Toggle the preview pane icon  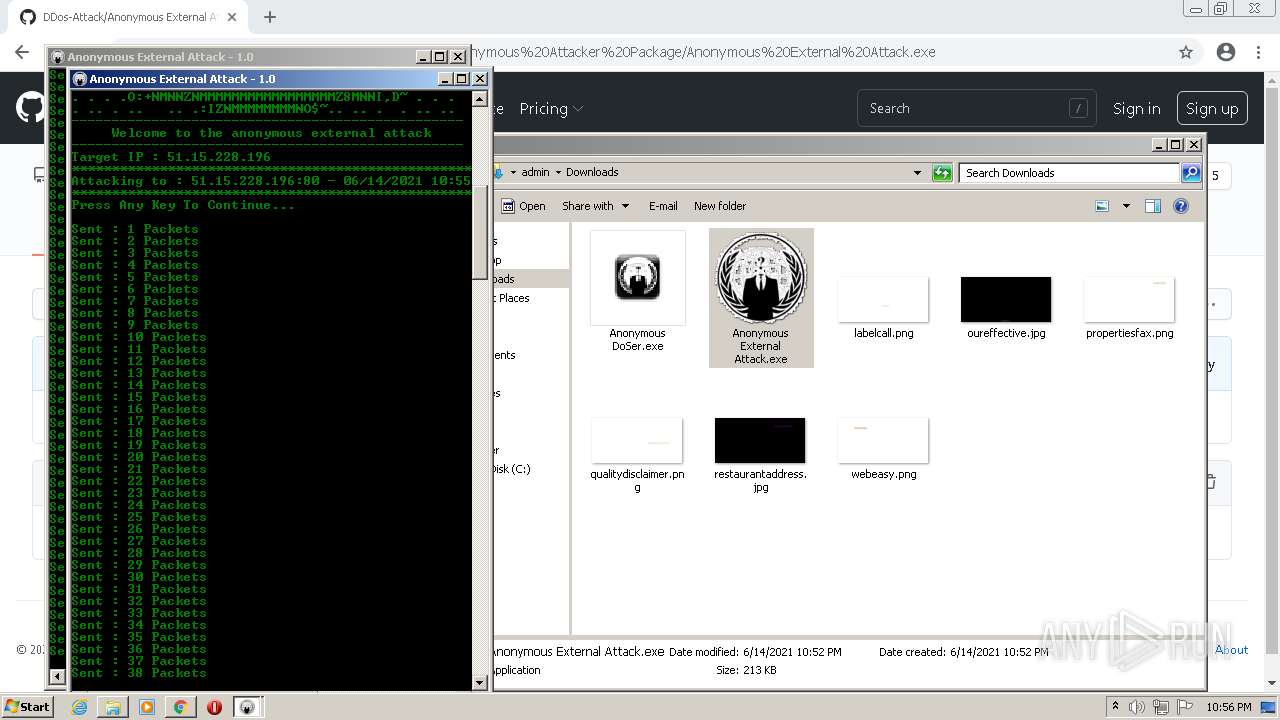coord(1153,206)
